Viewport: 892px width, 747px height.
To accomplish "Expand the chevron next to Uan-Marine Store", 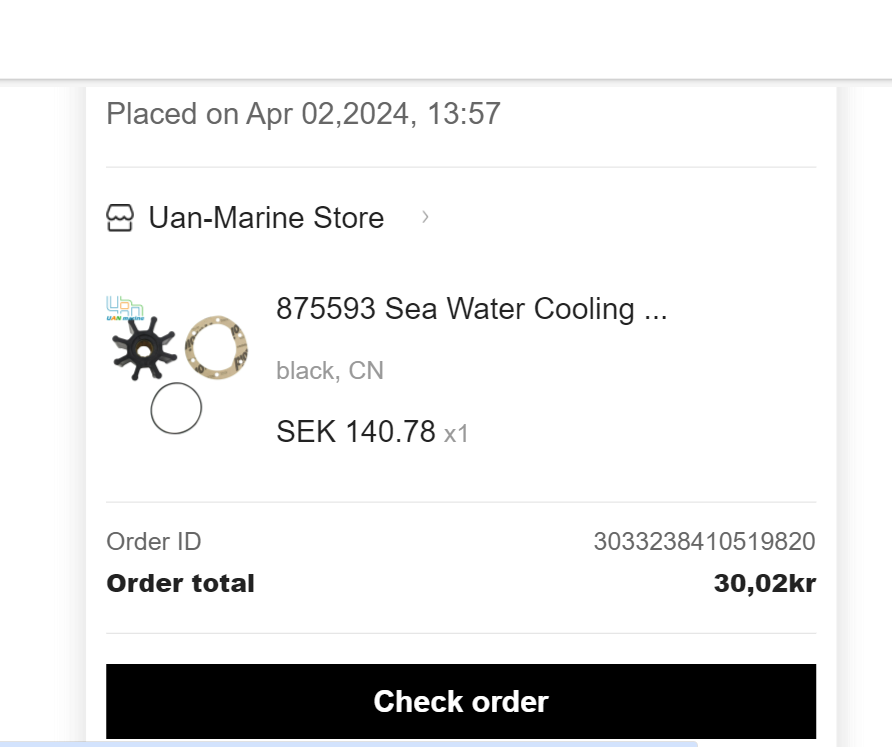I will [x=425, y=217].
